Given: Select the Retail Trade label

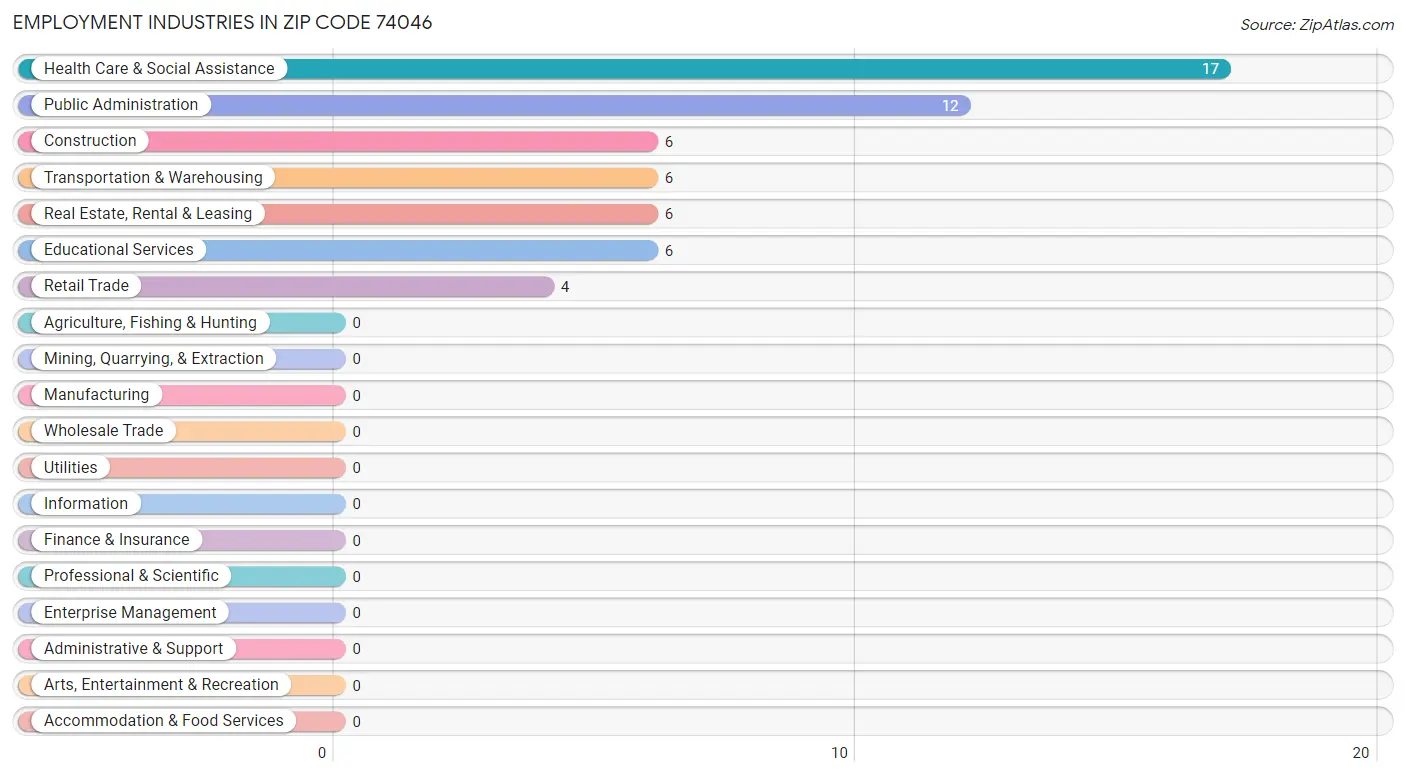Looking at the screenshot, I should pos(86,285).
